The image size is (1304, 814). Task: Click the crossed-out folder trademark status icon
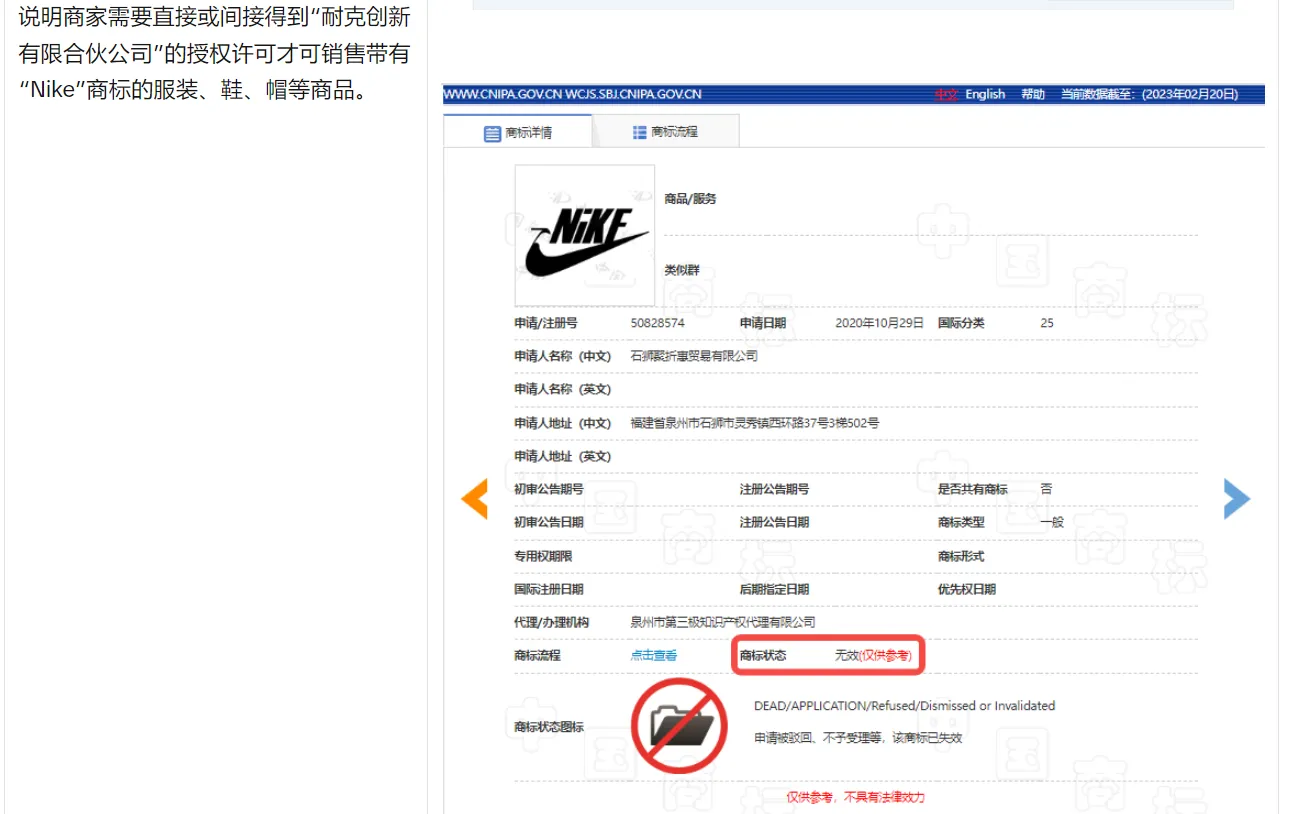tap(679, 726)
